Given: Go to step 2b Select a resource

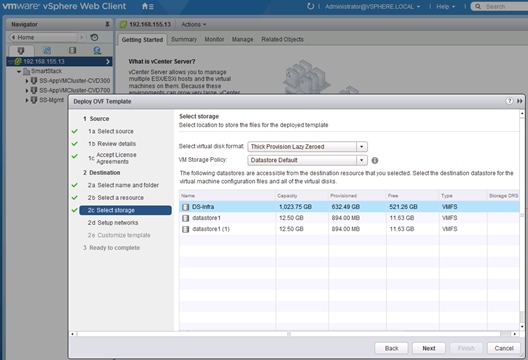Looking at the screenshot, I should 116,198.
